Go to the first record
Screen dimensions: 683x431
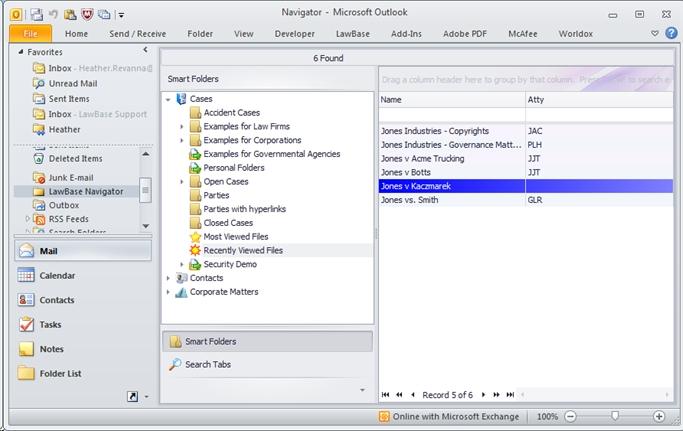[385, 395]
